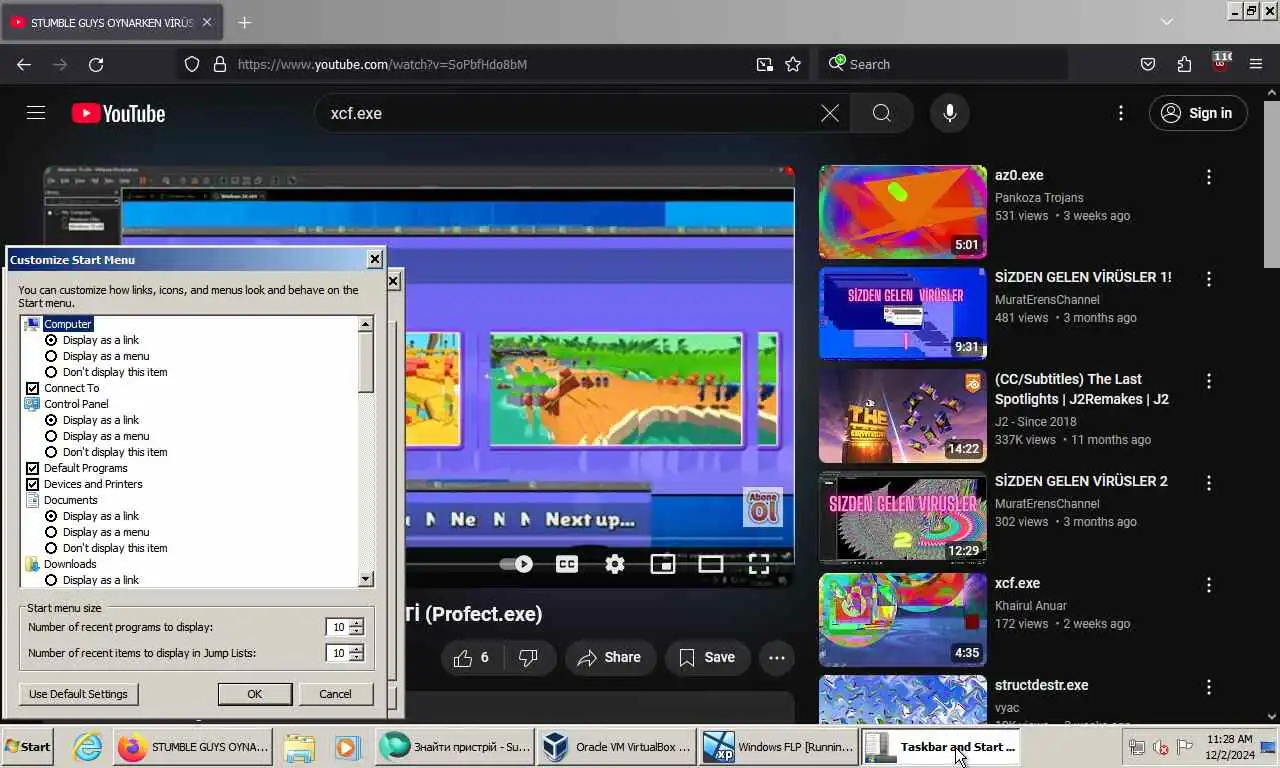Open the YouTube hamburger guide menu
The height and width of the screenshot is (768, 1280).
tap(36, 113)
